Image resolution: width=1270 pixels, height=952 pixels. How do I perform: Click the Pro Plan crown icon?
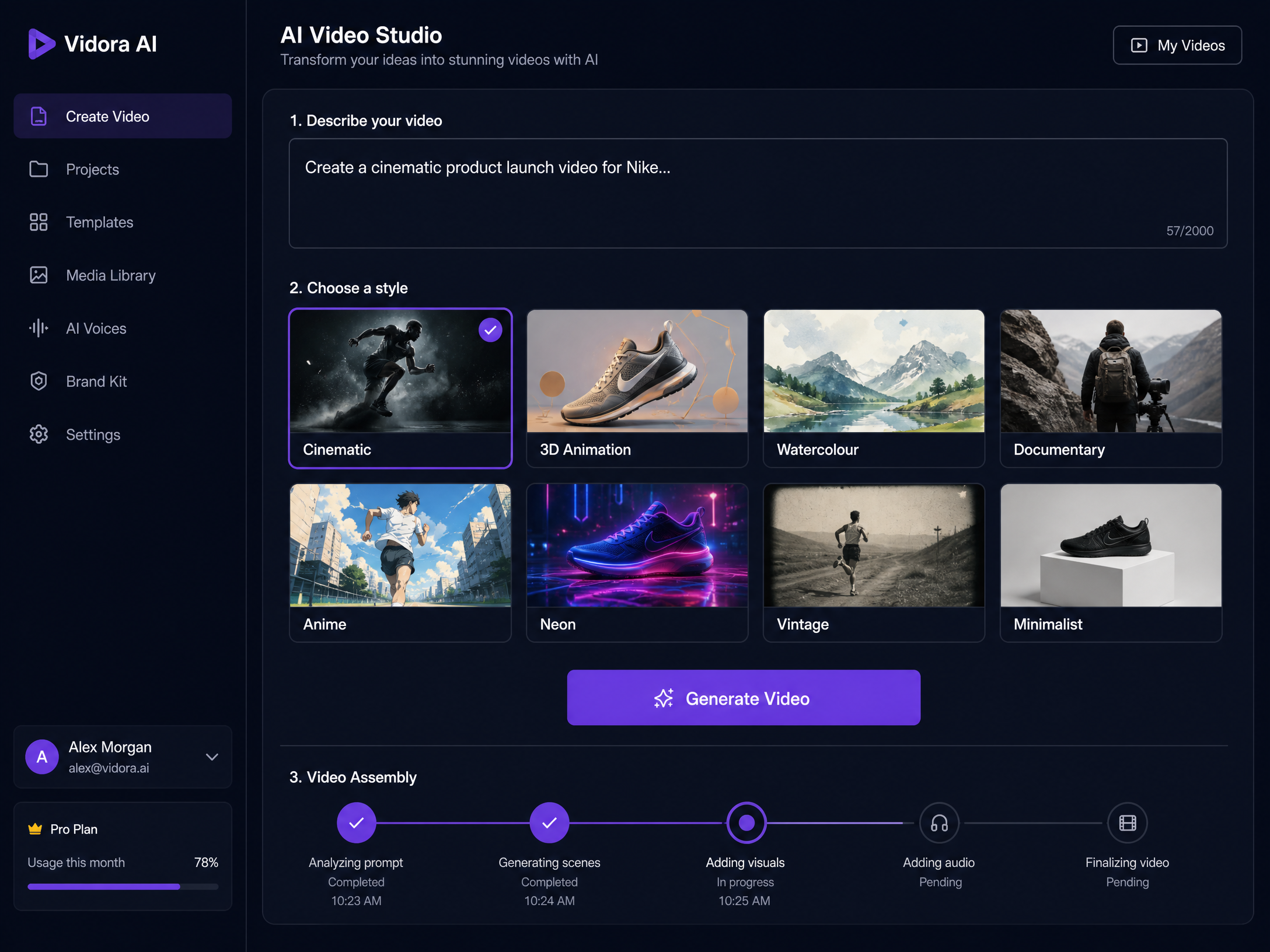tap(35, 829)
